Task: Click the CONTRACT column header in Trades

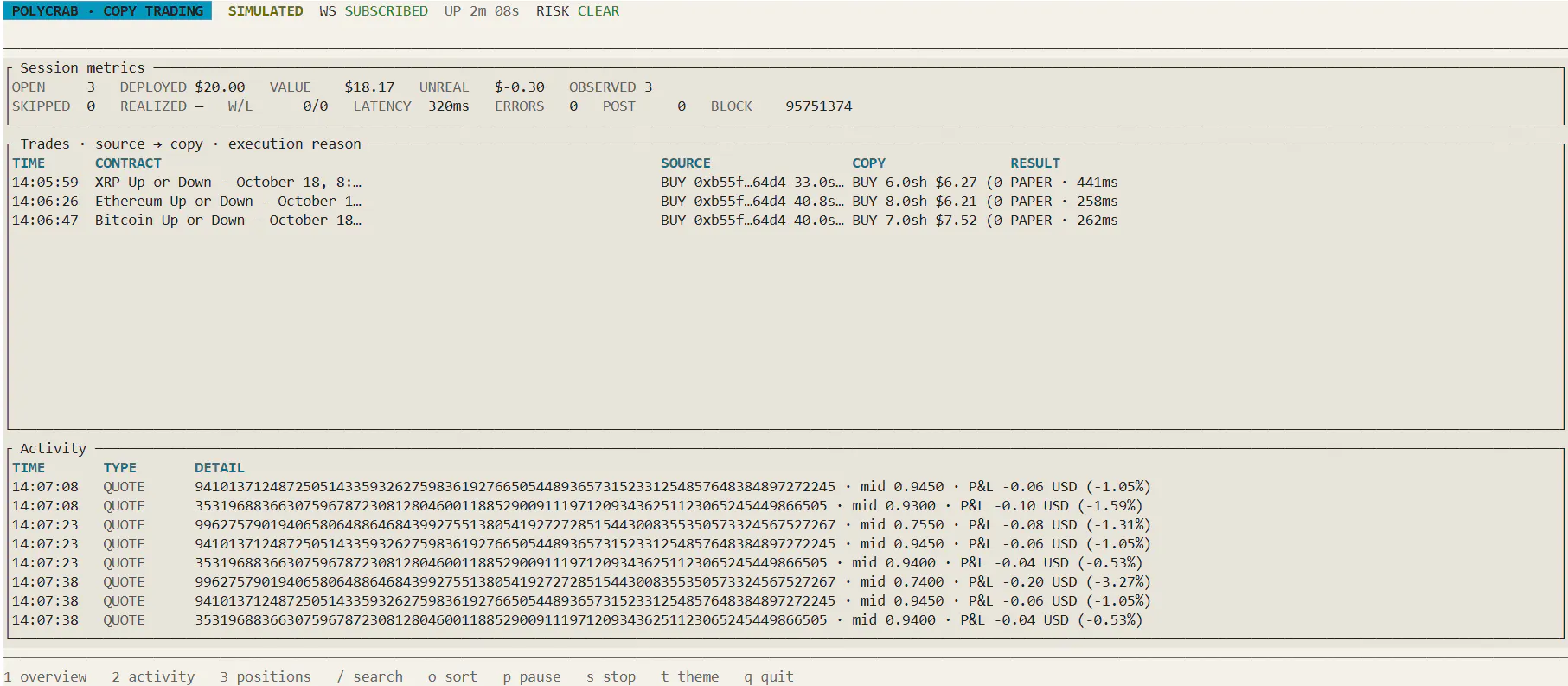Action: point(128,163)
